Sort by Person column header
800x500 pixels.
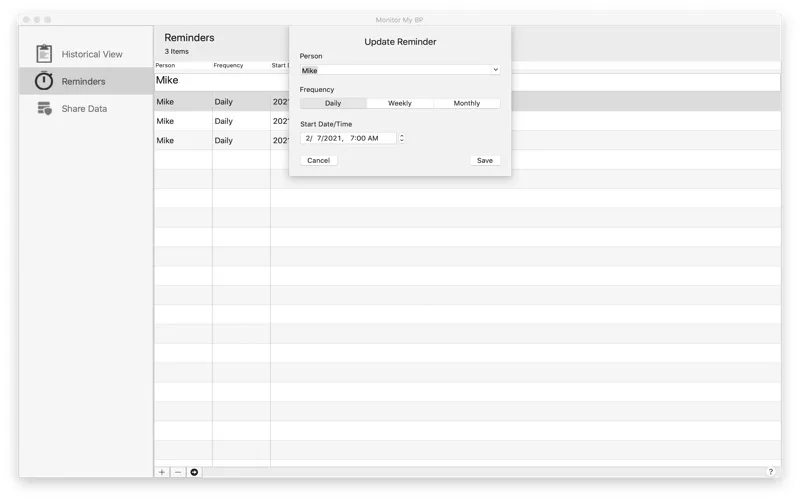[165, 65]
